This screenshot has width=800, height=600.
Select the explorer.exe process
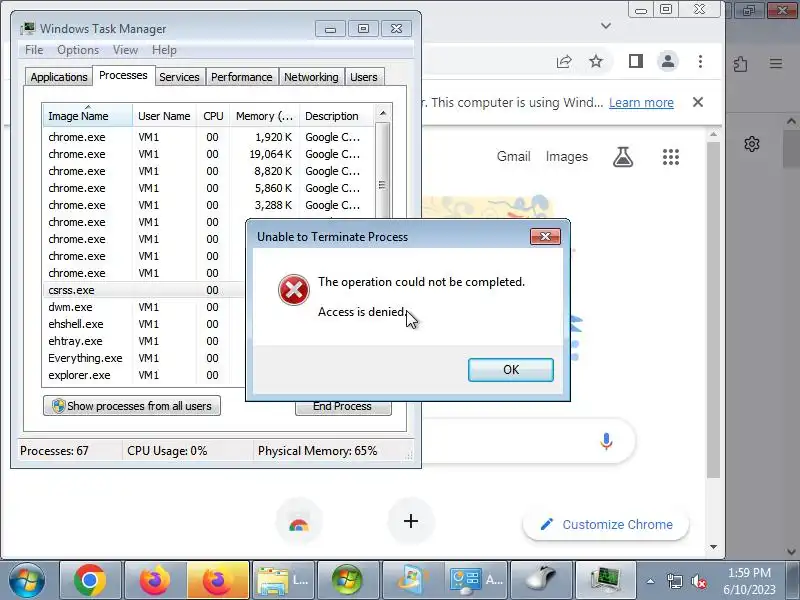144,375
